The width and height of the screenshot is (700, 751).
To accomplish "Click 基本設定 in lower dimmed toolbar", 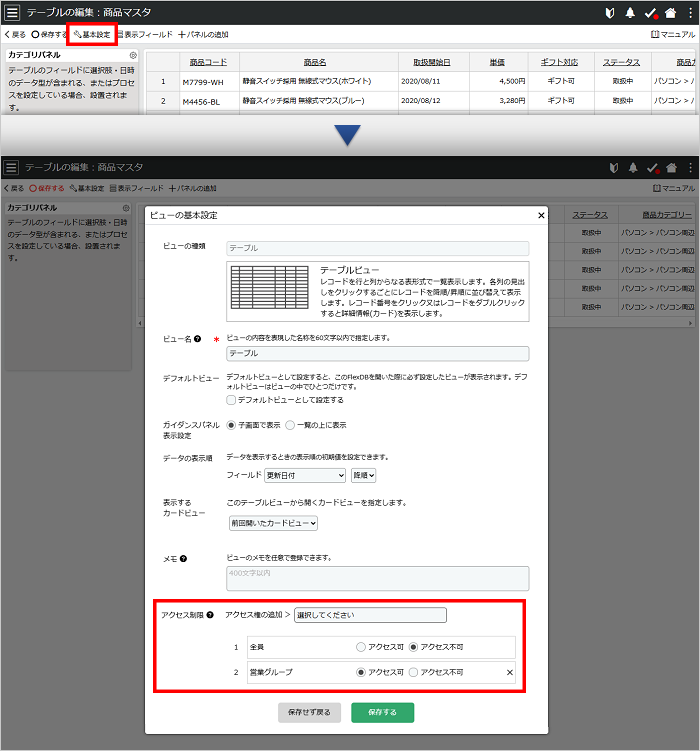I will pos(87,188).
